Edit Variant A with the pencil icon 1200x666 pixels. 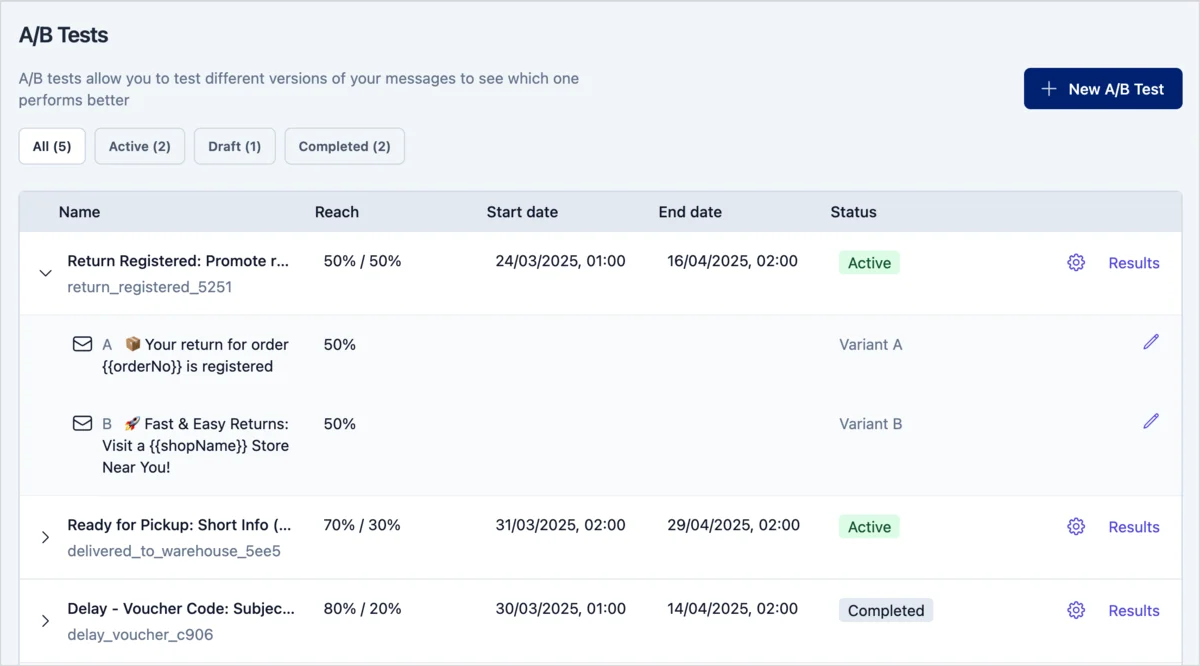tap(1151, 342)
